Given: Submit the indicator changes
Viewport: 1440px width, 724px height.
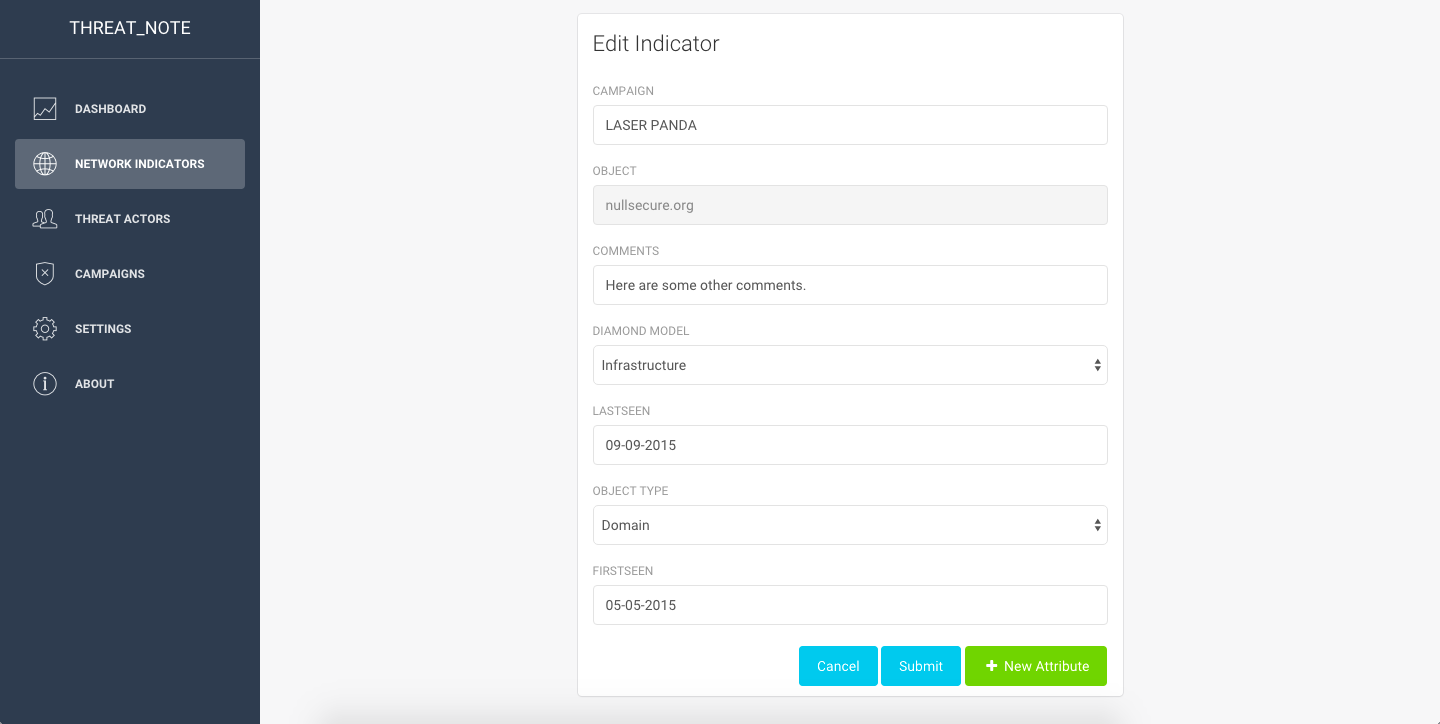Looking at the screenshot, I should (921, 666).
